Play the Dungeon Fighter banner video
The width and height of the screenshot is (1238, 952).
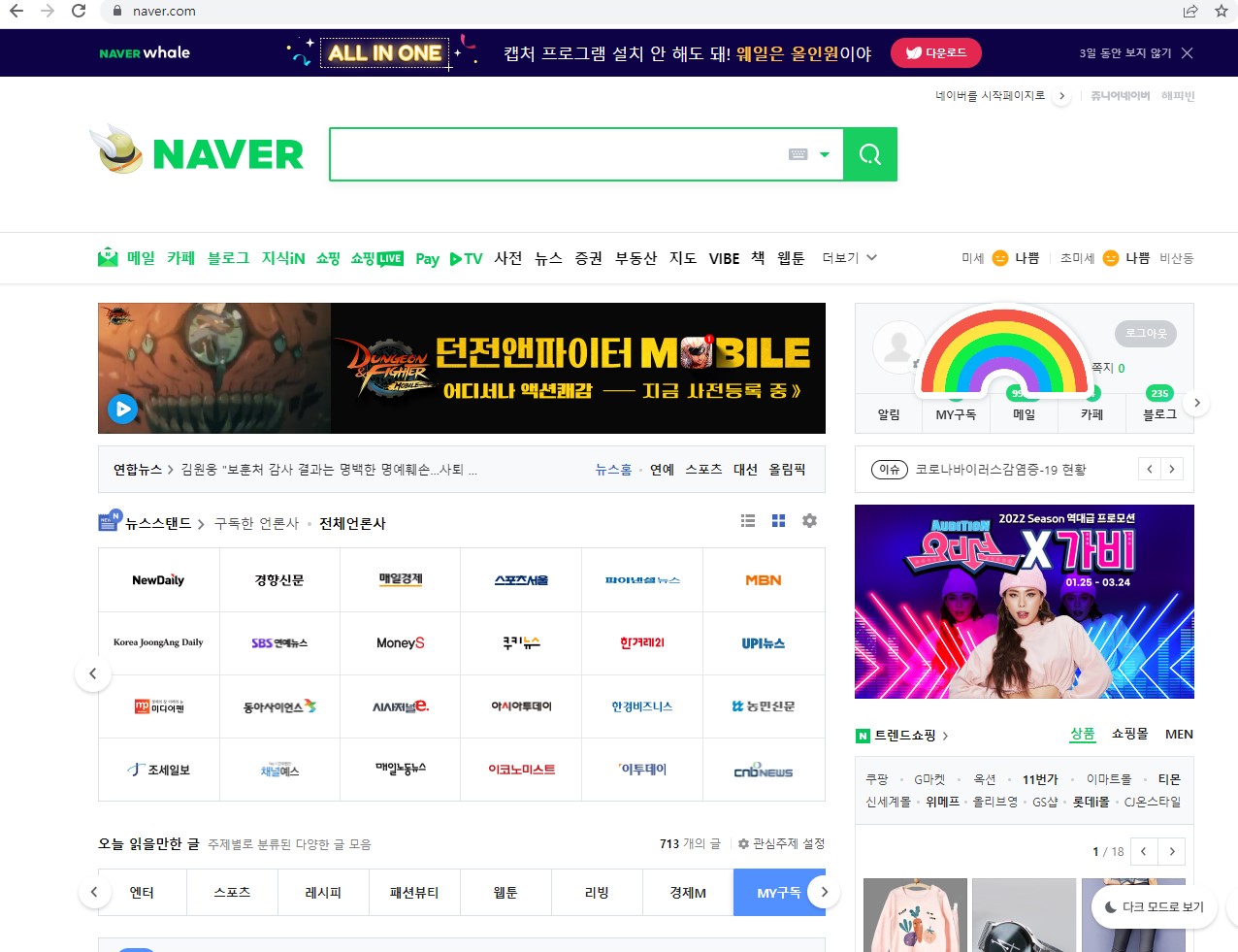tap(122, 409)
